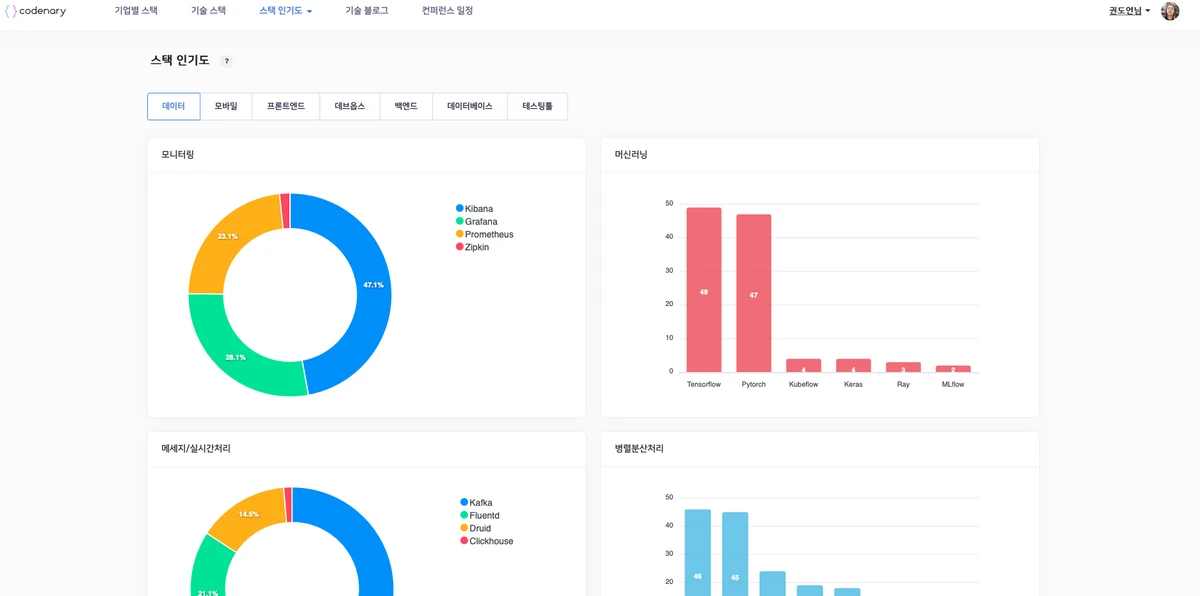Expand the 스택 인기도 dropdown menu
The width and height of the screenshot is (1200, 596).
tap(286, 11)
